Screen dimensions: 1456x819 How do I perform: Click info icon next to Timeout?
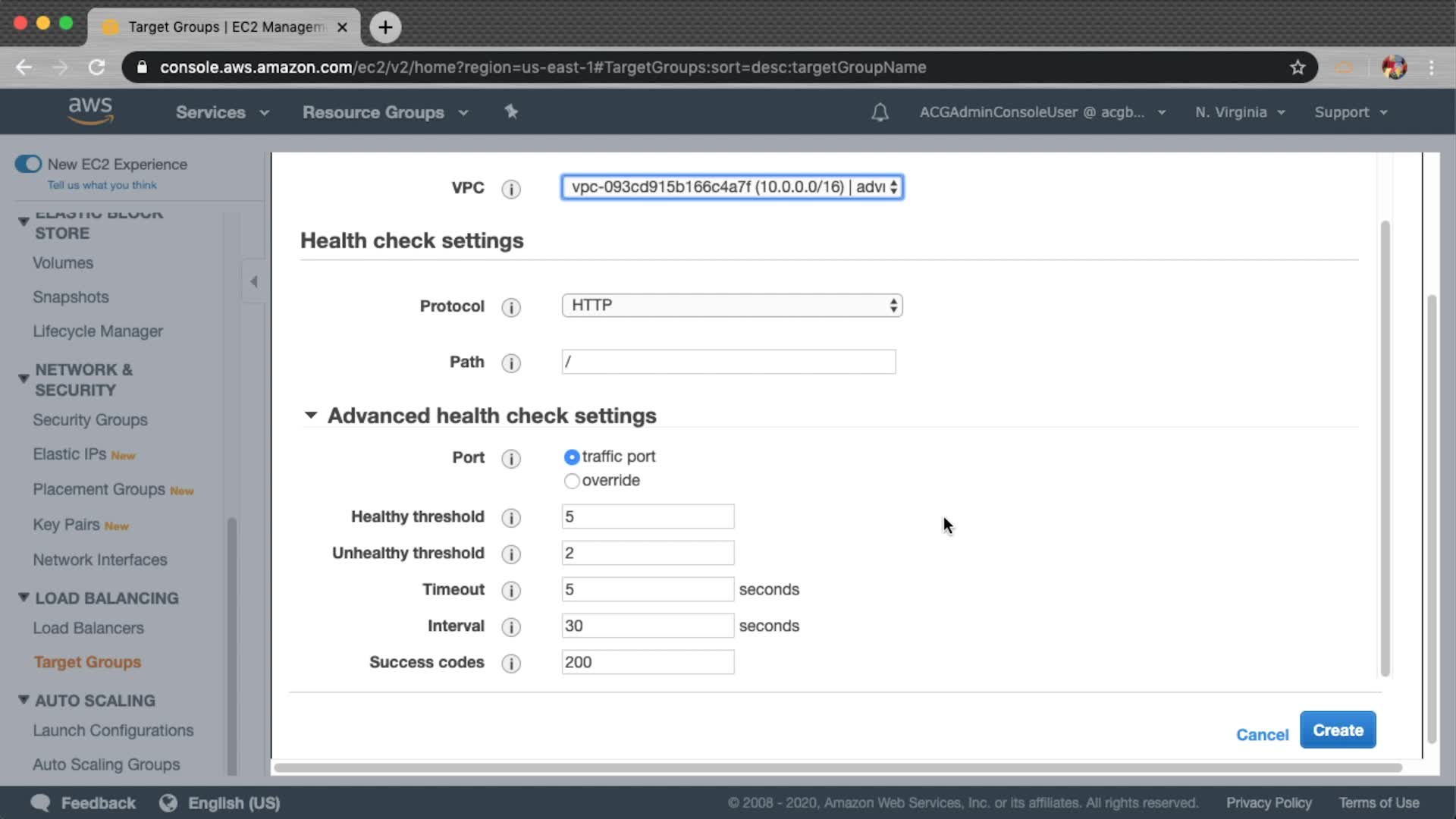pos(511,591)
